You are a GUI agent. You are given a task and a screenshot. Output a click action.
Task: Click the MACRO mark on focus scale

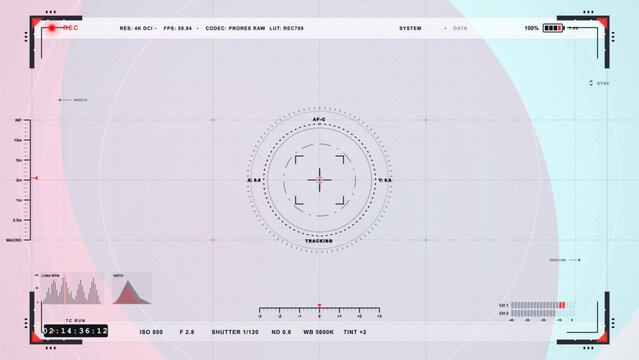point(13,240)
